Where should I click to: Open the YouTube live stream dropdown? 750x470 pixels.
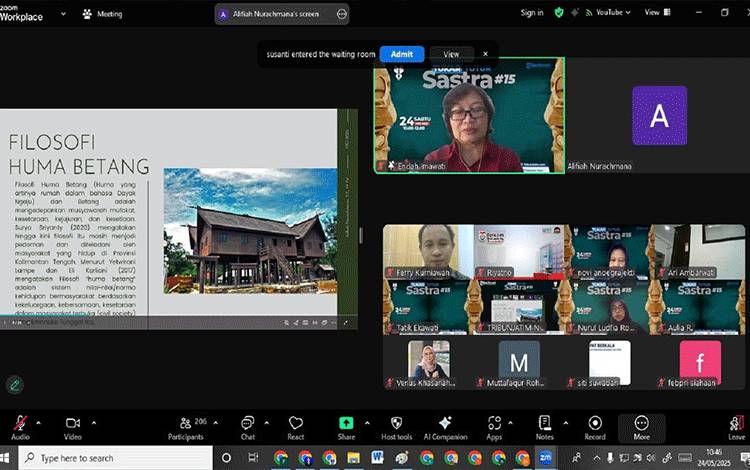click(608, 12)
